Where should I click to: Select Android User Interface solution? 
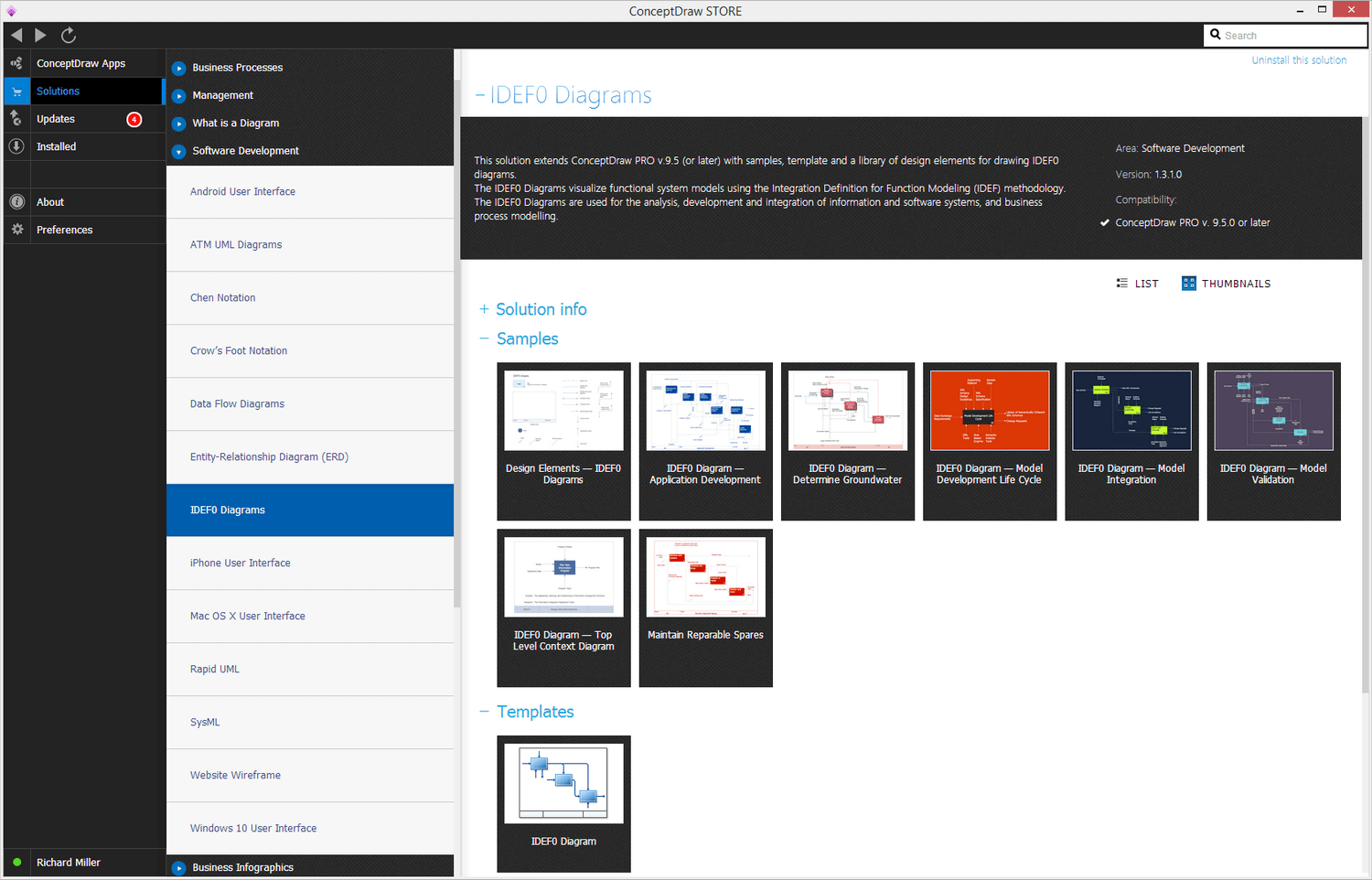[310, 192]
